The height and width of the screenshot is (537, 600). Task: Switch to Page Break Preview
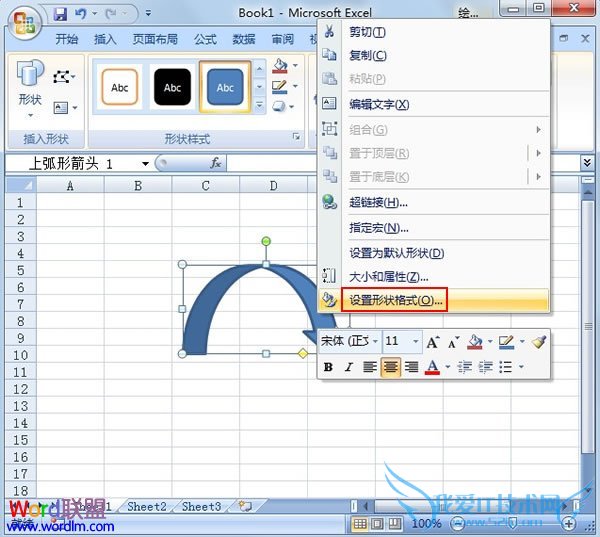click(x=394, y=523)
